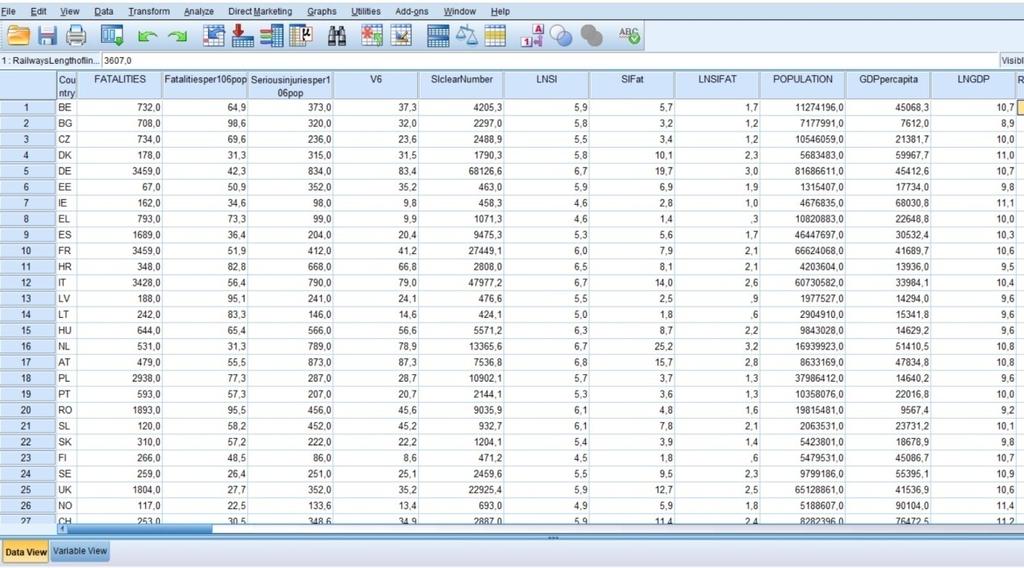This screenshot has height=568, width=1024.
Task: Select row header number 20
Action: click(27, 410)
